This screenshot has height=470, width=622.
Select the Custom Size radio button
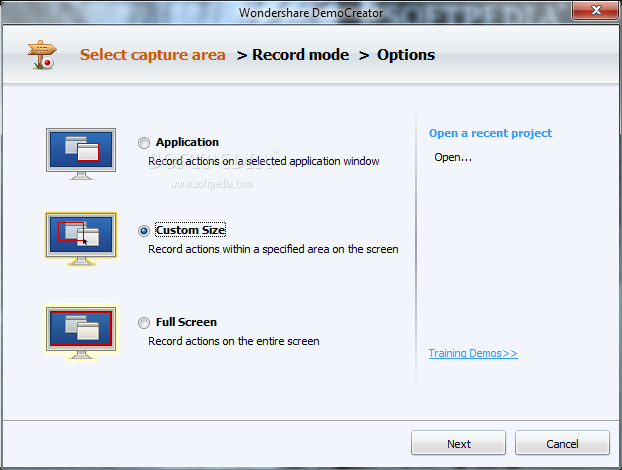[x=144, y=230]
